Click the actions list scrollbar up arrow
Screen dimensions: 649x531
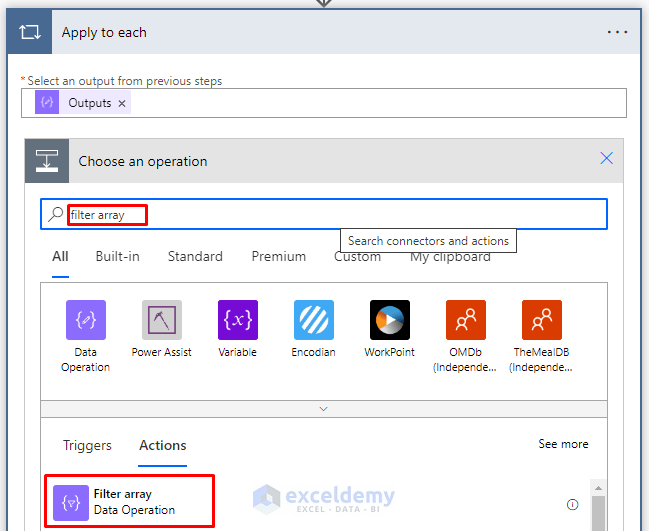point(598,488)
